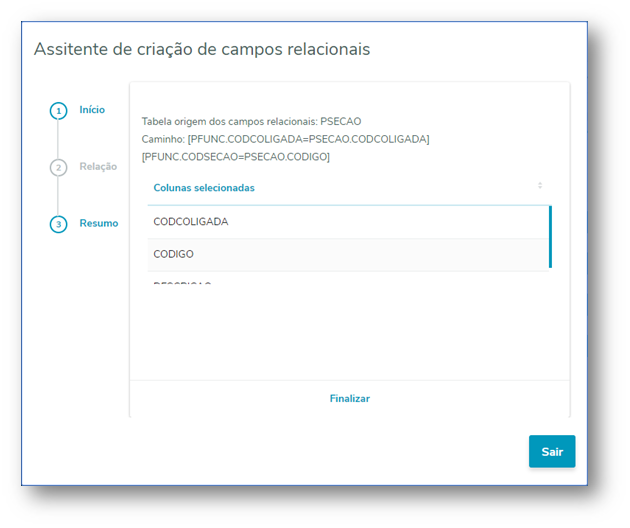630x528 pixels.
Task: Click the partially visible row below CODIGO
Action: (182, 283)
